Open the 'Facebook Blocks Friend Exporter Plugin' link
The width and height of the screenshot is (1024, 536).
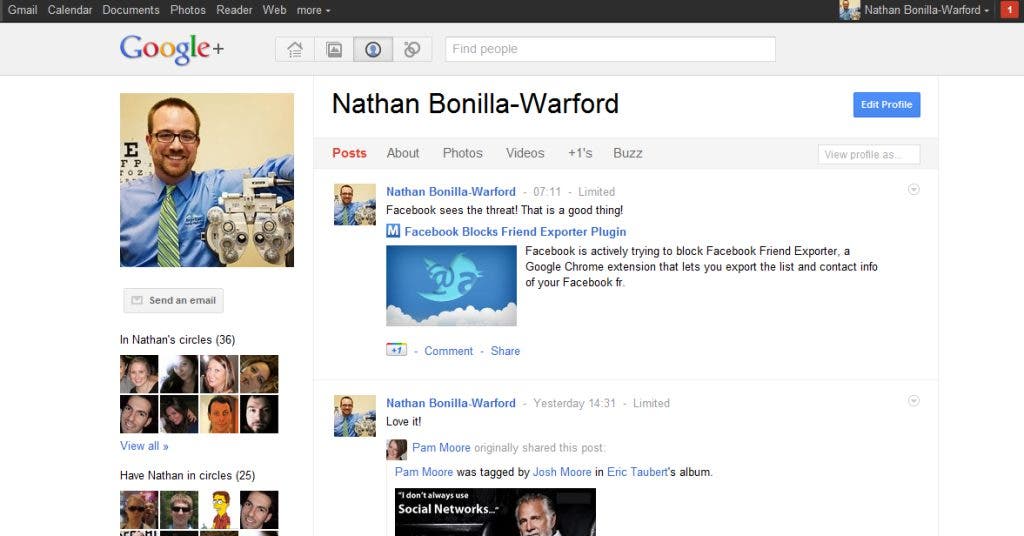point(515,231)
